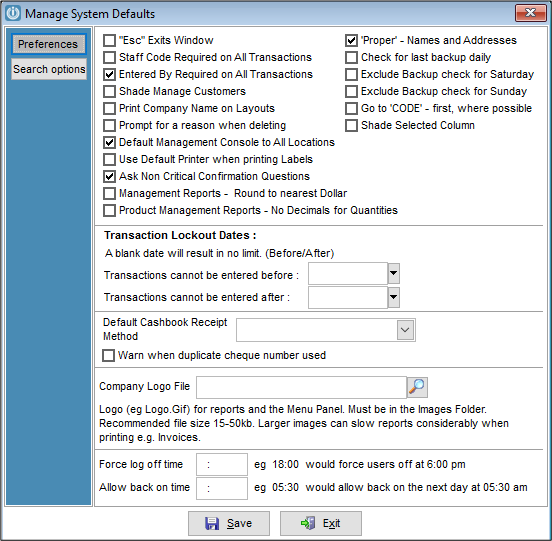The height and width of the screenshot is (541, 552).
Task: Click the magnifier icon beside Company Logo File
Action: [417, 387]
